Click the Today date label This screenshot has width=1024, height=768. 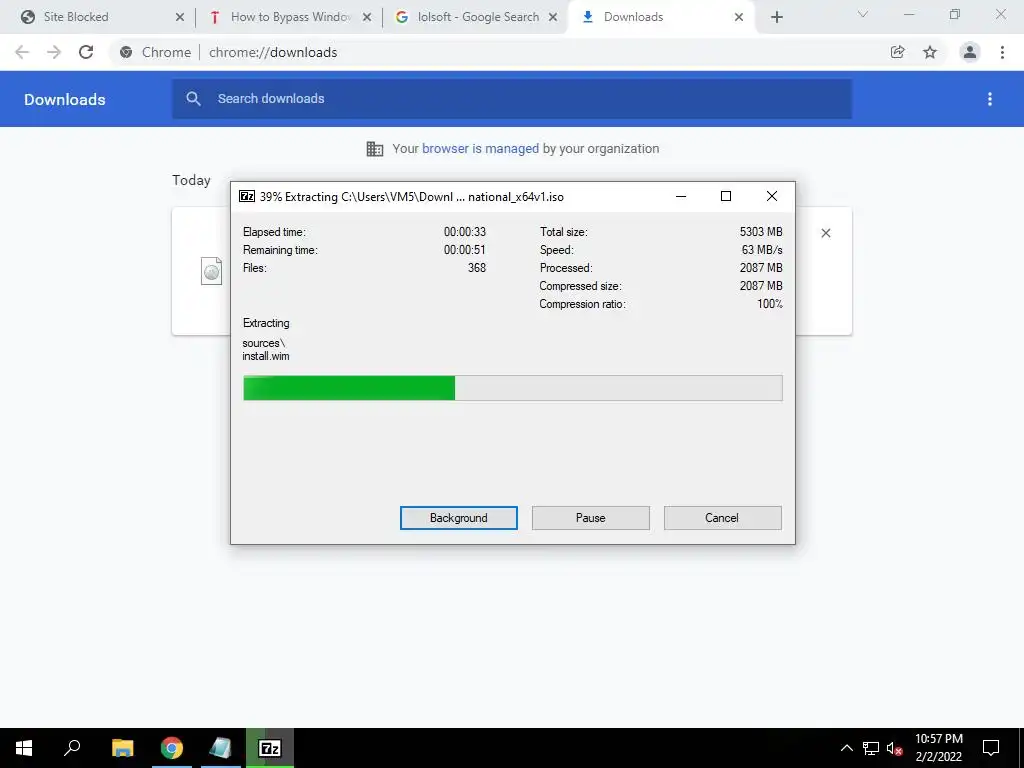(191, 180)
